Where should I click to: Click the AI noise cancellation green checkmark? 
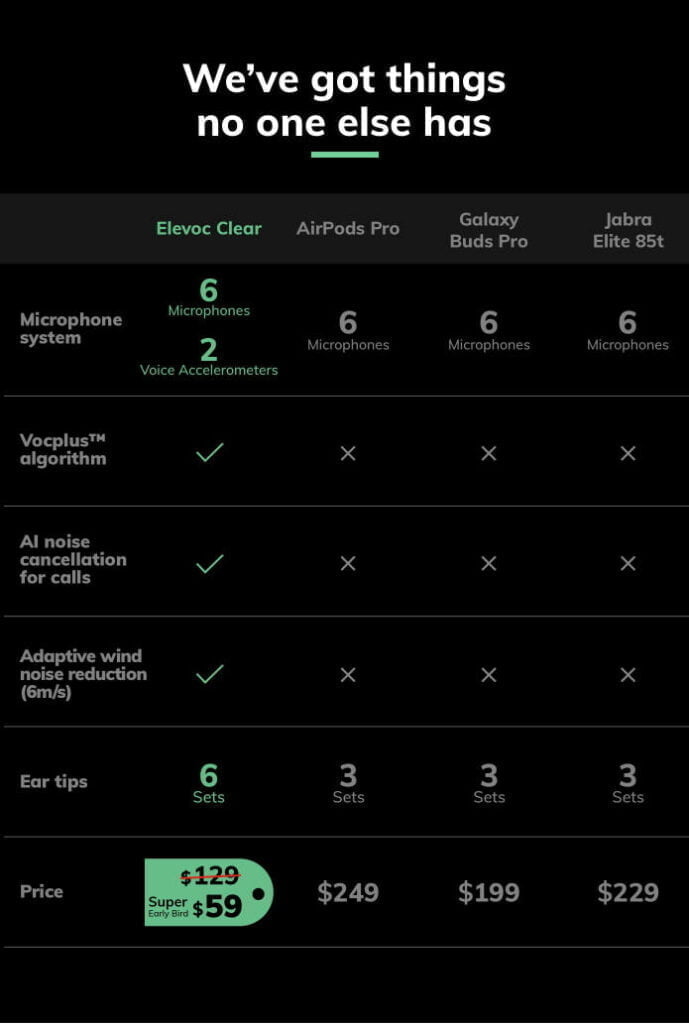coord(209,564)
